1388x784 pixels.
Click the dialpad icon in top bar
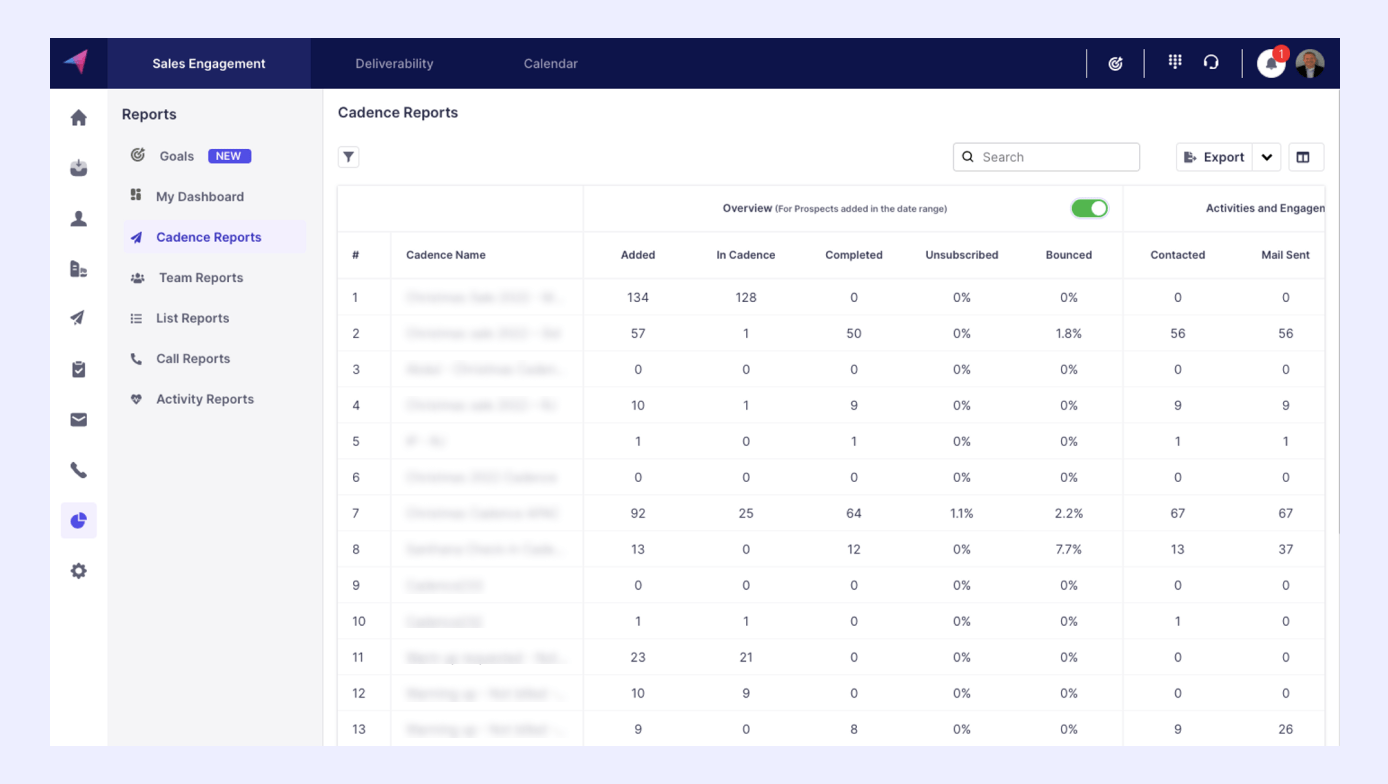tap(1175, 62)
